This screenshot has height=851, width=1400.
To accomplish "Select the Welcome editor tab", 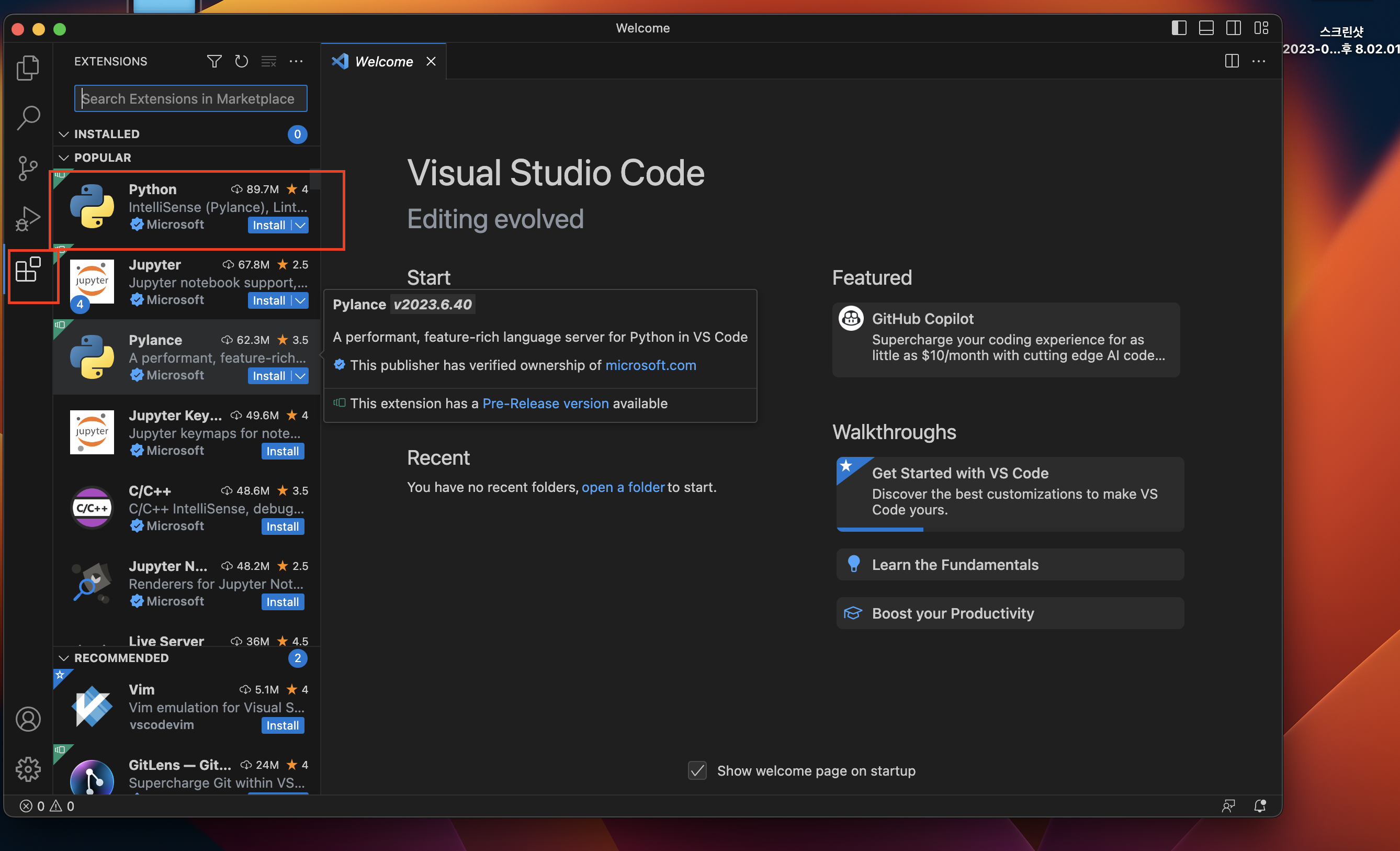I will 383,61.
